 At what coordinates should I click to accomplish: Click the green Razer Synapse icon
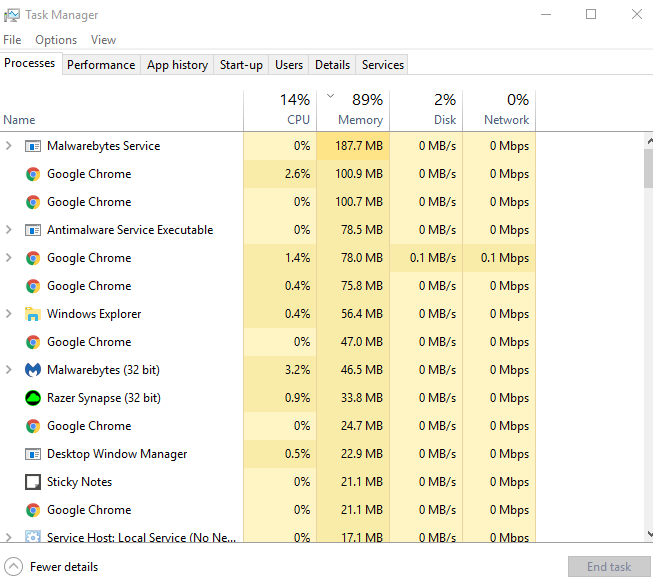[x=33, y=398]
